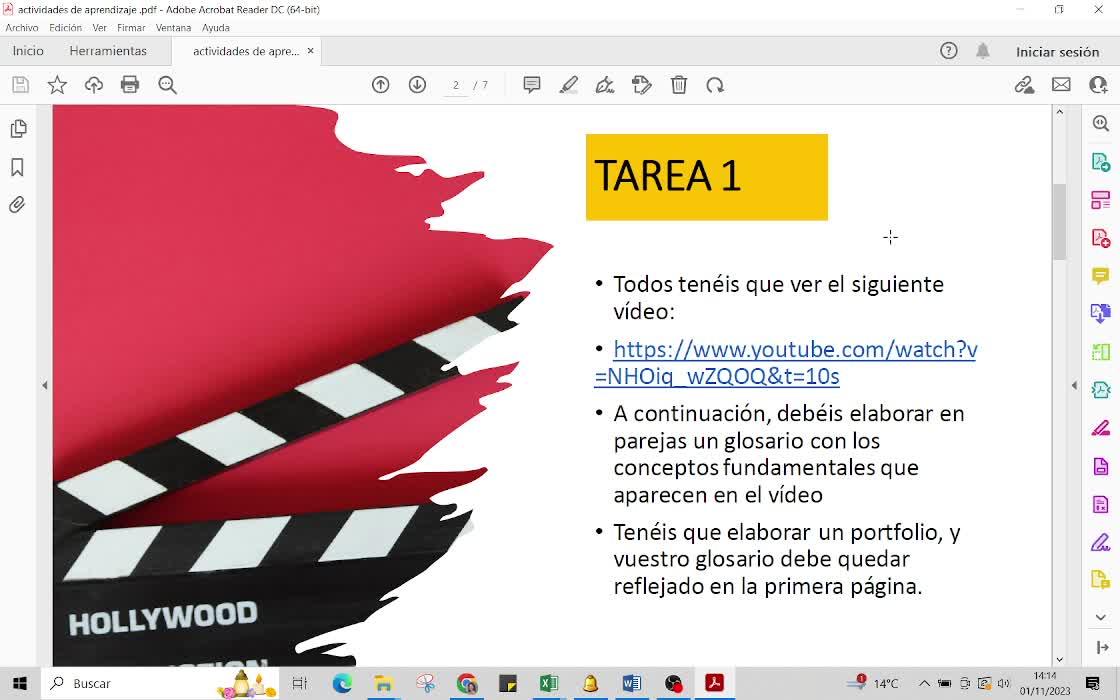
Task: Show the attachments paperclip panel
Action: (x=18, y=205)
